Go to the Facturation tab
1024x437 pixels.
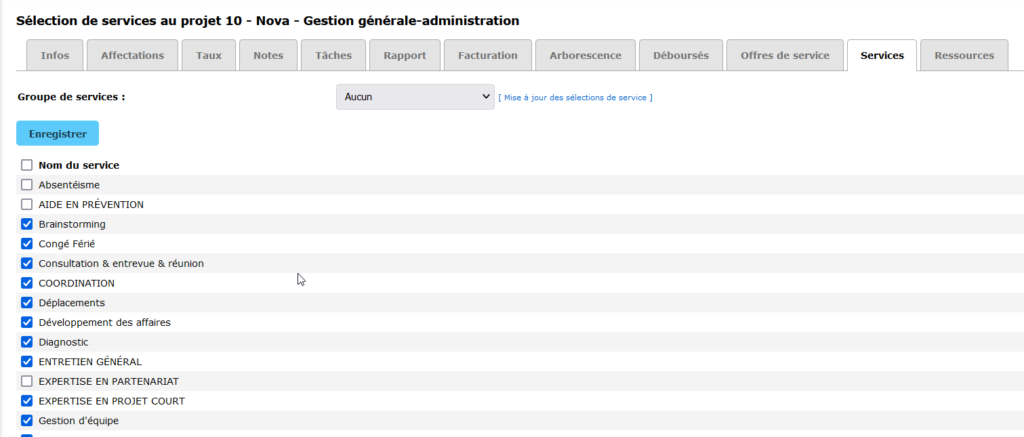487,56
